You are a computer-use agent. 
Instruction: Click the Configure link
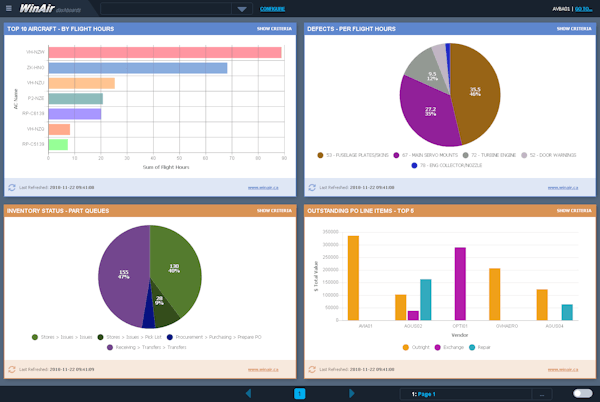tap(272, 9)
